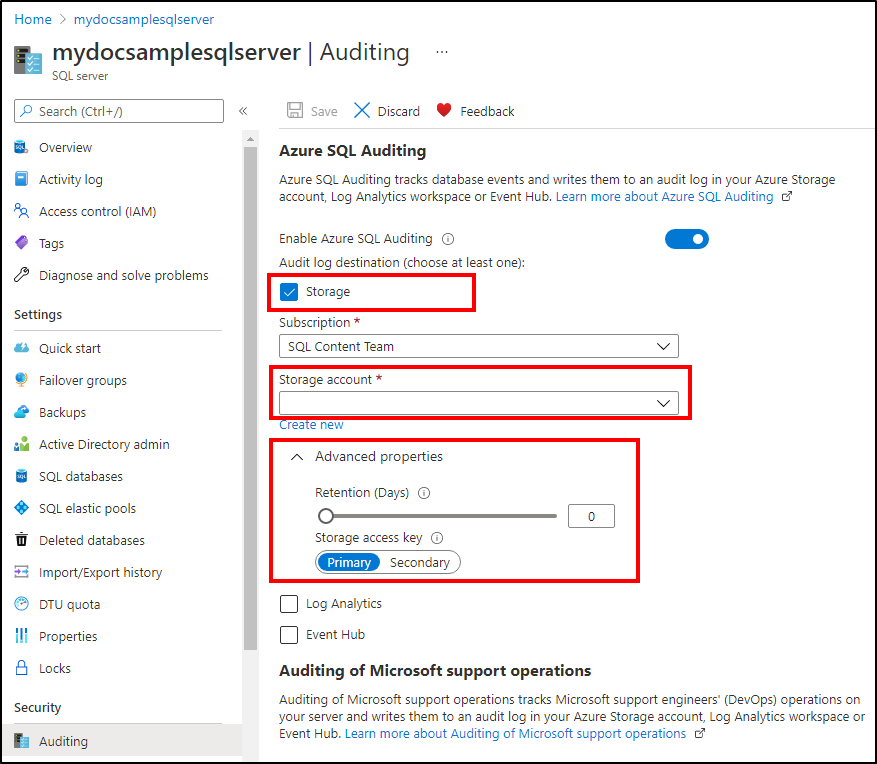Click the Overview sidebar icon

[21, 147]
